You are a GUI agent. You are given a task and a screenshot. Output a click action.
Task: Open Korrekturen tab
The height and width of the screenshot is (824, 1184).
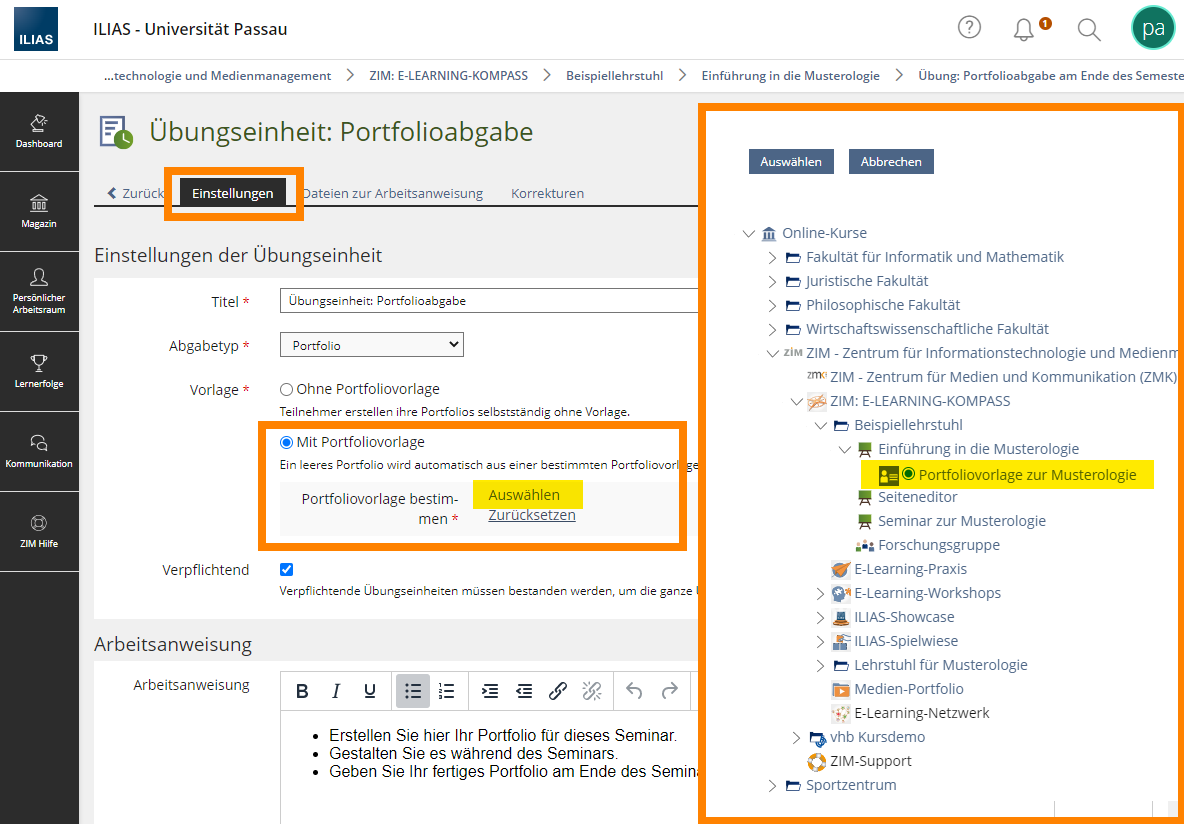click(x=547, y=193)
